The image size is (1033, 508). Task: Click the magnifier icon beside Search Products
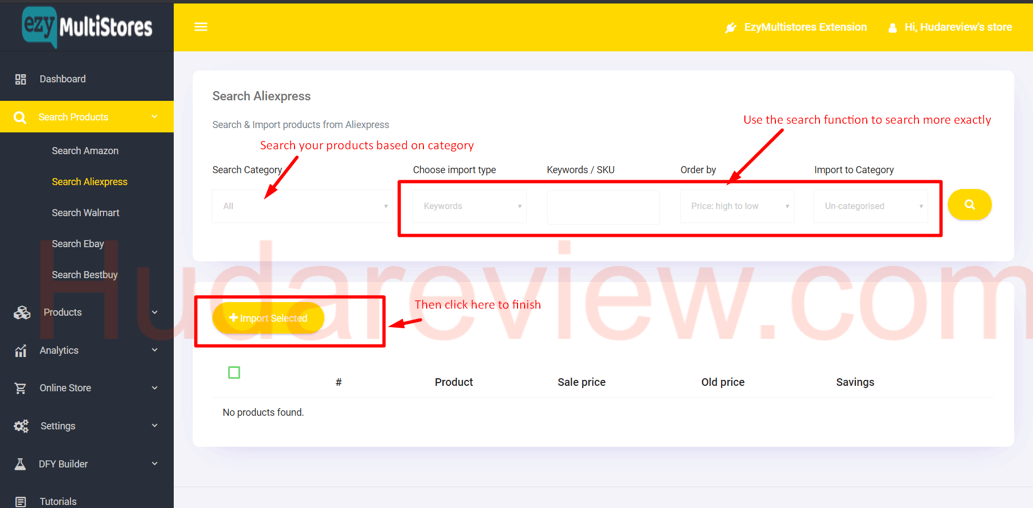20,117
